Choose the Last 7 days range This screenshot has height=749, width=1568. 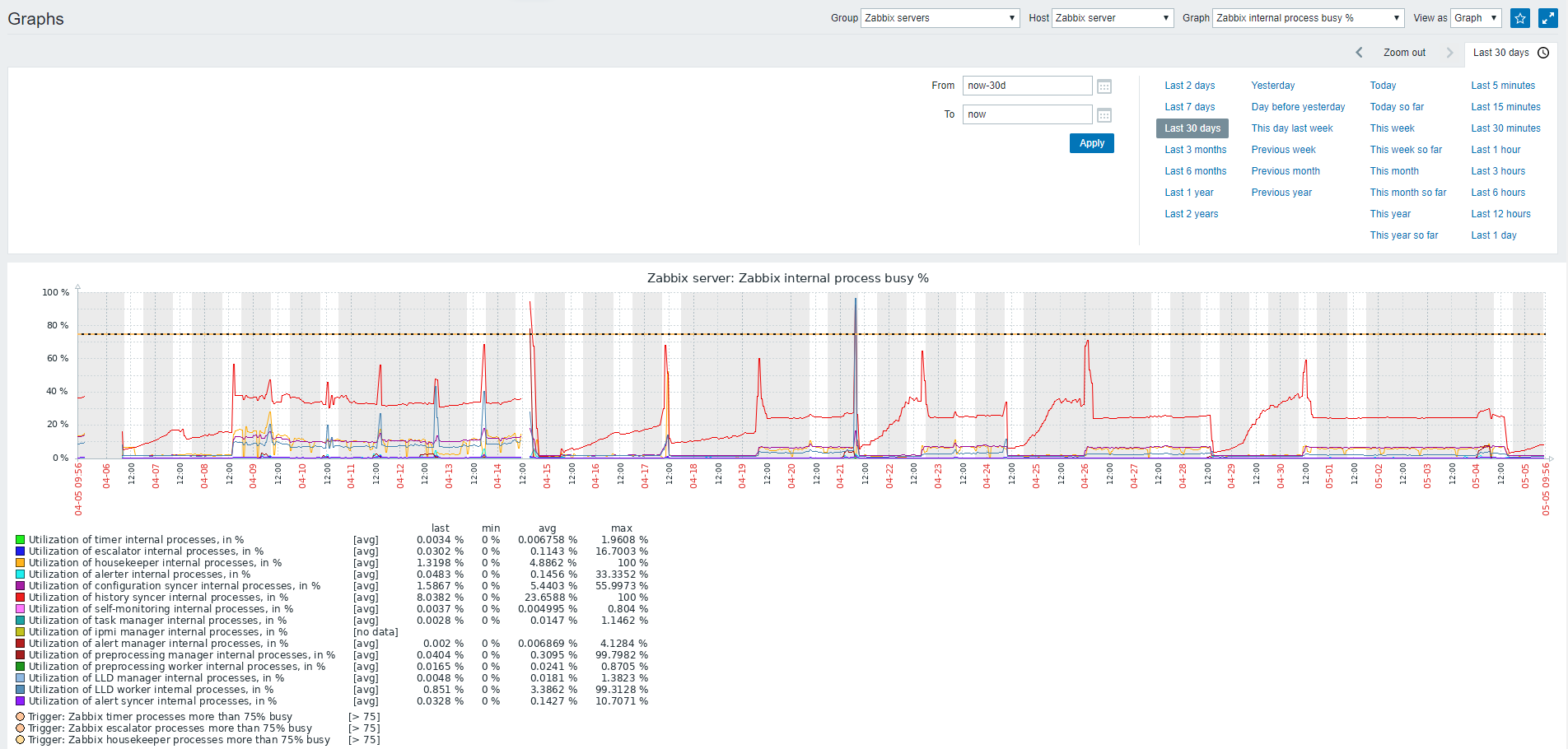click(1189, 107)
